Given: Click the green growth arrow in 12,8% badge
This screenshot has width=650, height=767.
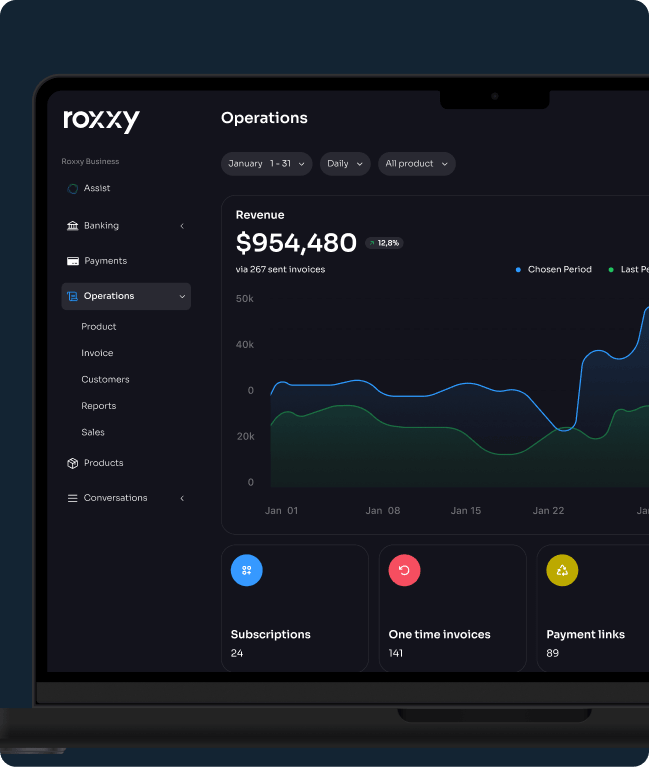Looking at the screenshot, I should click(x=372, y=243).
